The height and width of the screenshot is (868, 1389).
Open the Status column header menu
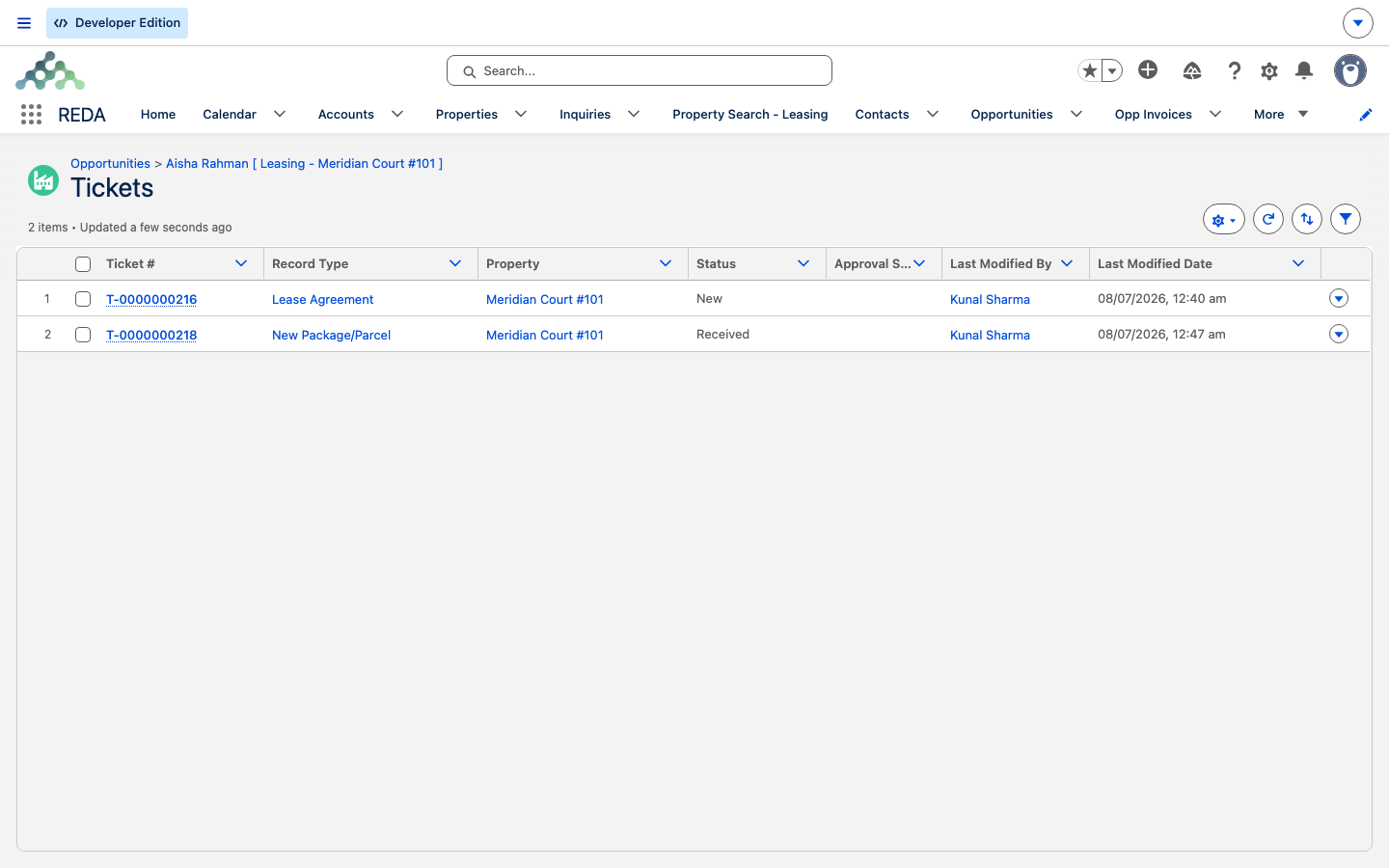[x=803, y=263]
